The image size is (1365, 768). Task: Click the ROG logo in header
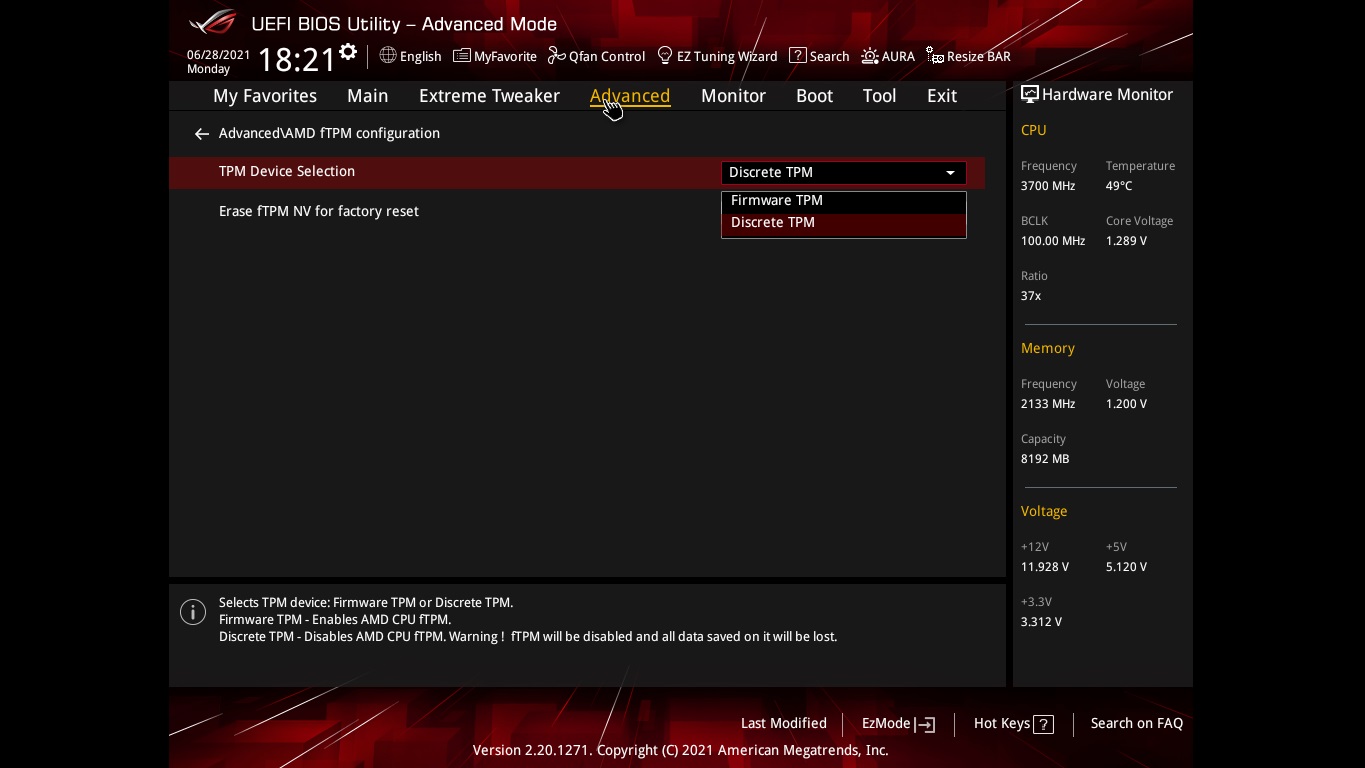213,23
